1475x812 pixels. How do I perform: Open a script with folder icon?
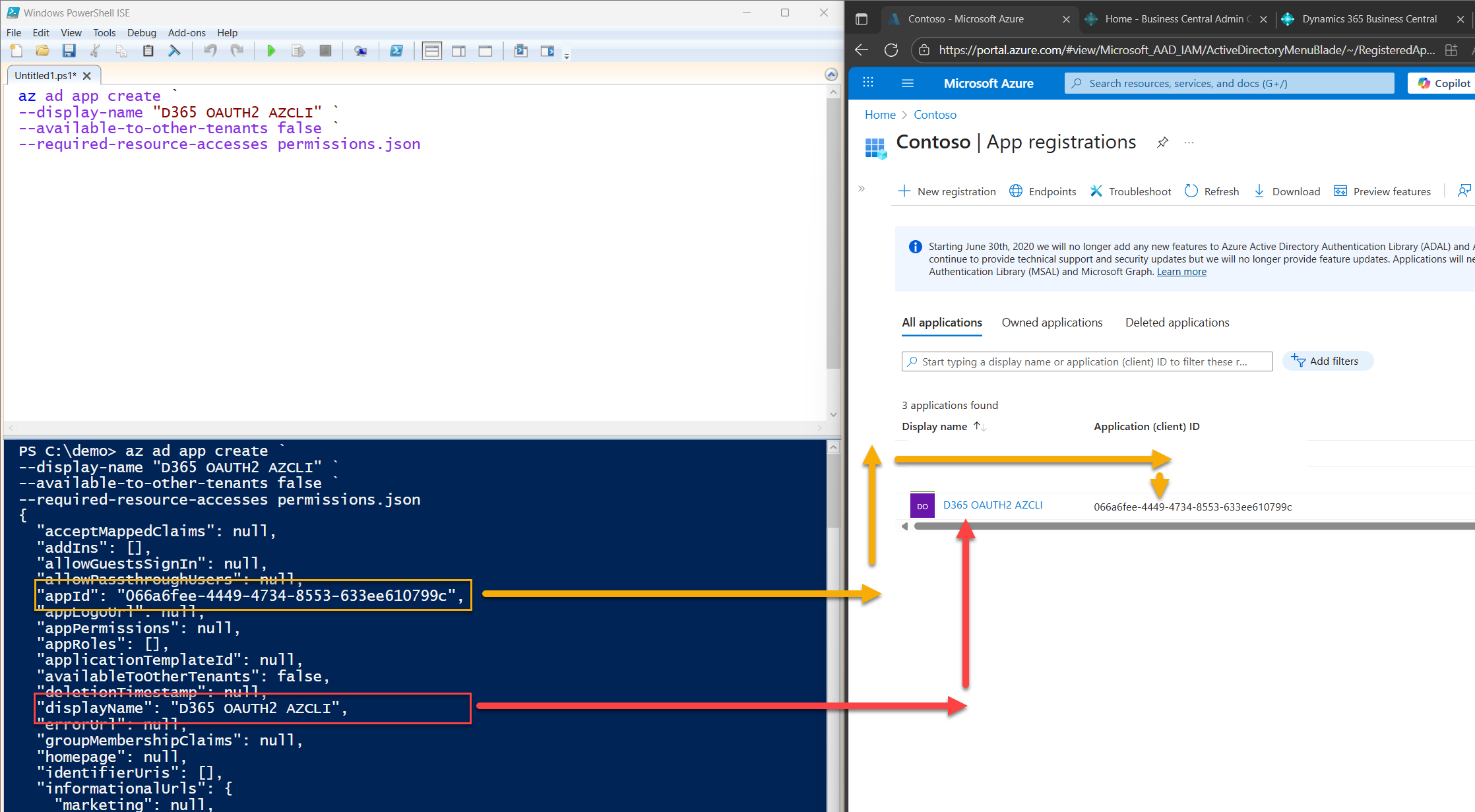(x=42, y=51)
